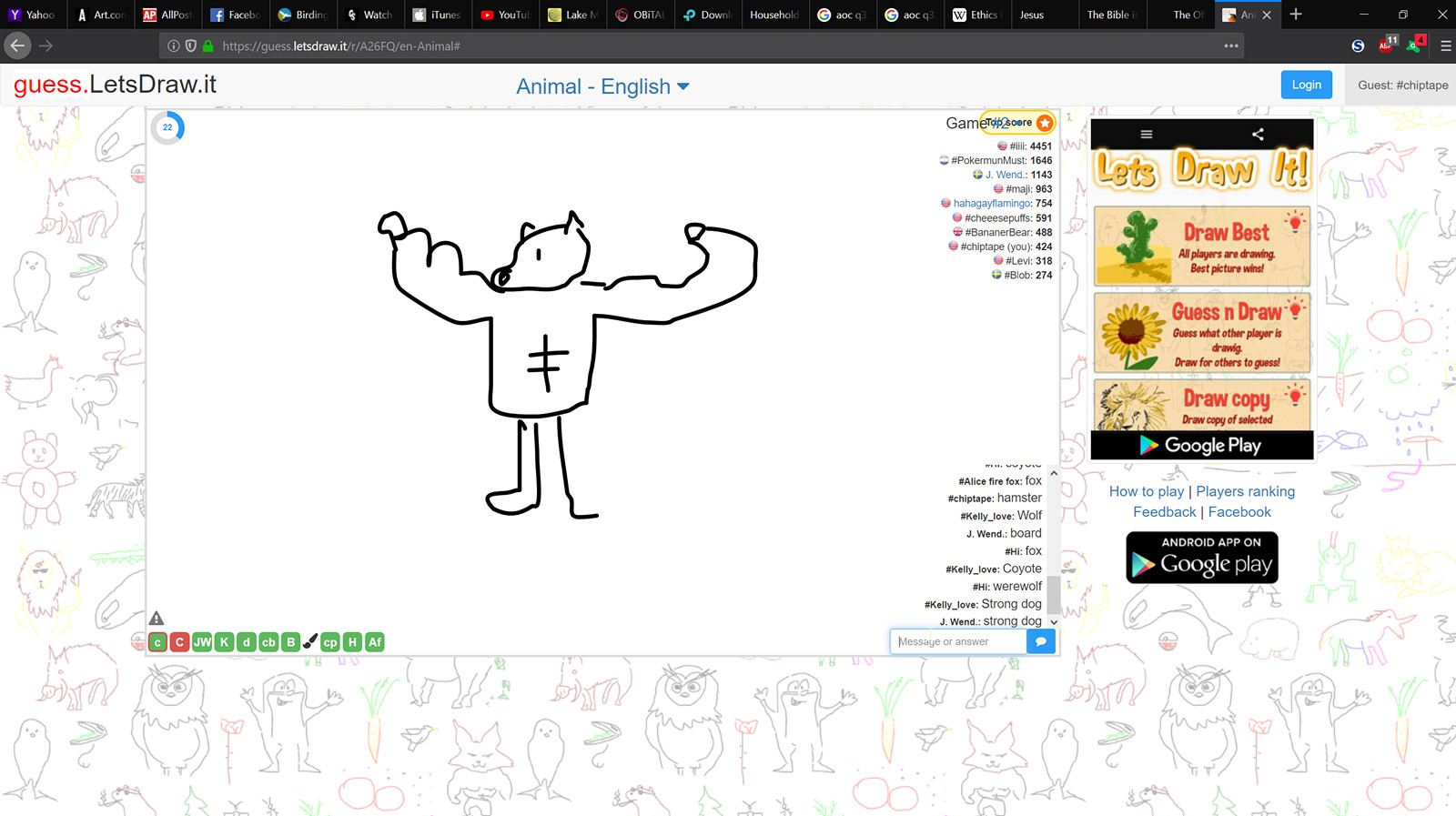Send the chat message with speech bubble button

click(x=1040, y=641)
